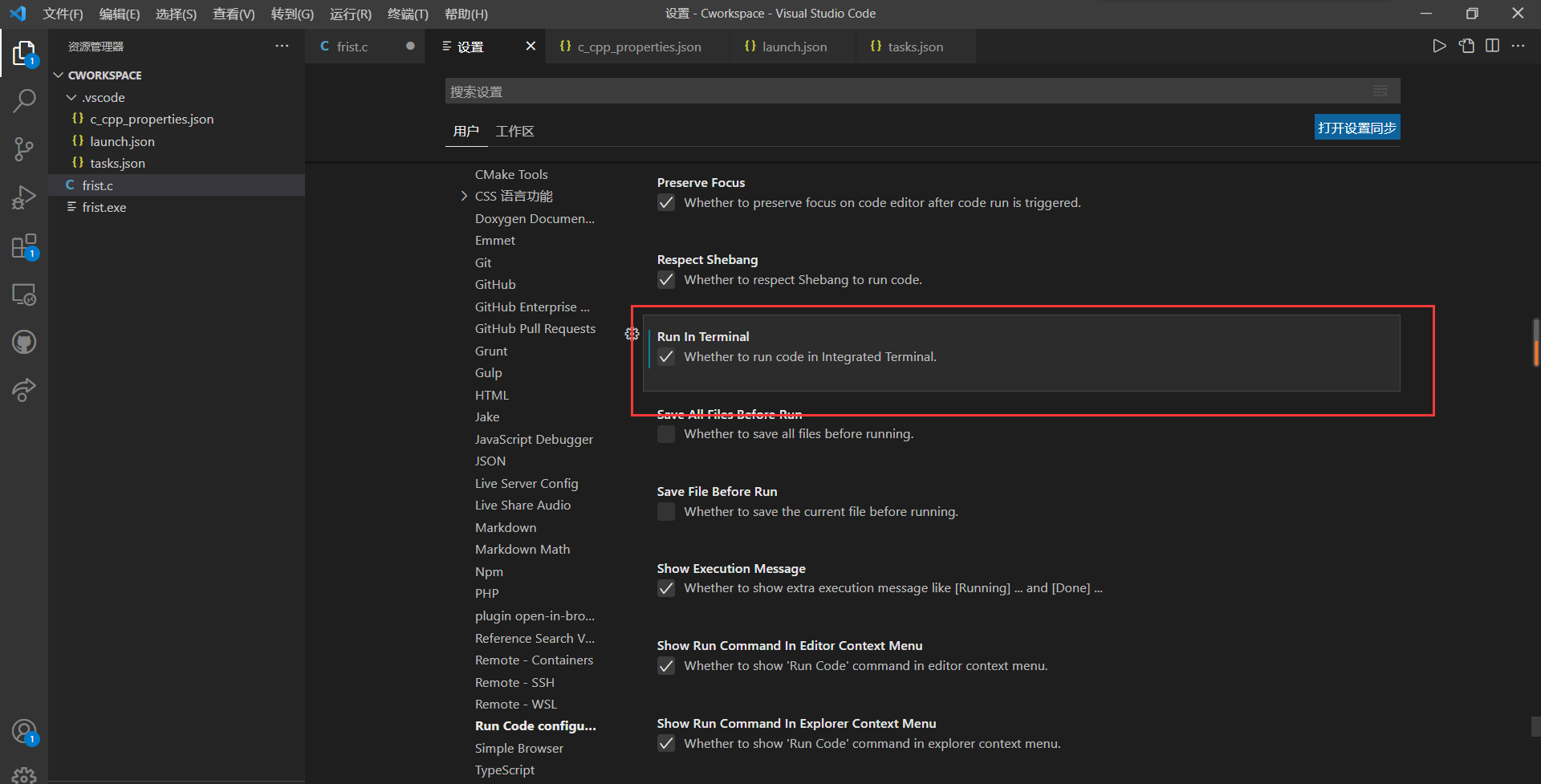Open Run and Debug view icon

click(x=24, y=197)
